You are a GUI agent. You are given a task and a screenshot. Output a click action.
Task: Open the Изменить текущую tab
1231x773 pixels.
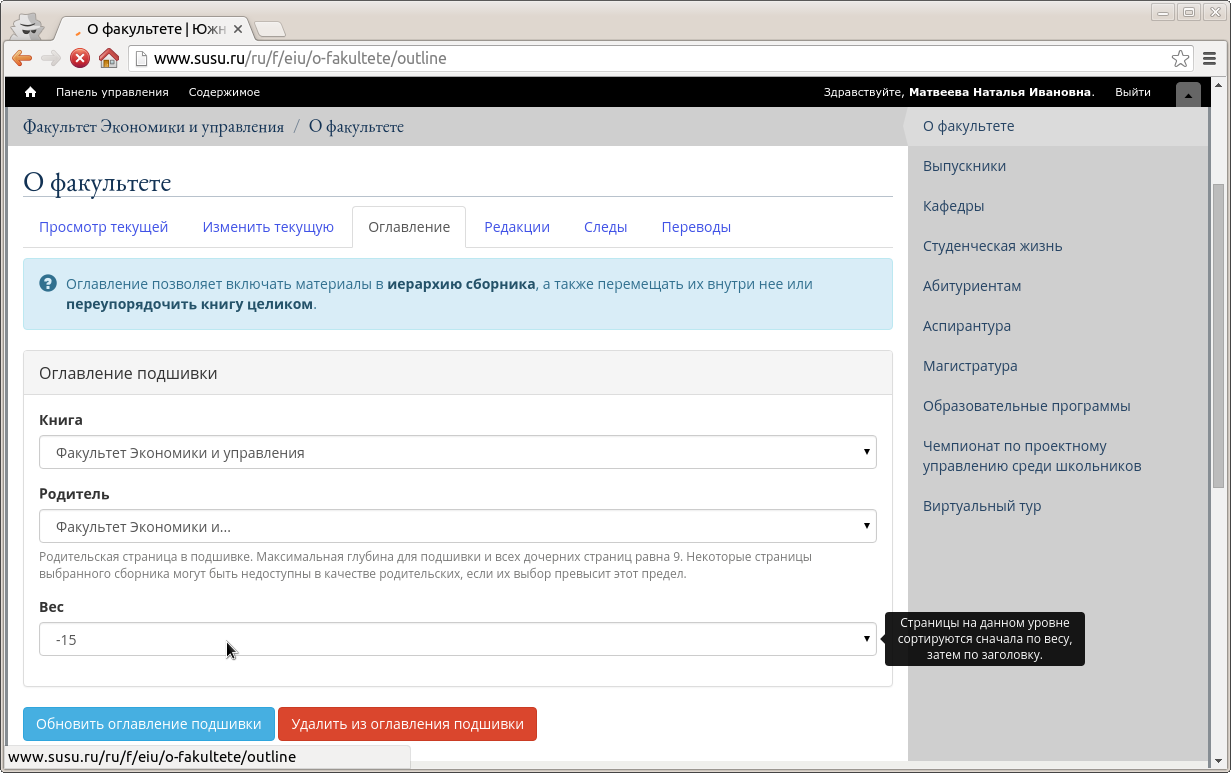(268, 227)
